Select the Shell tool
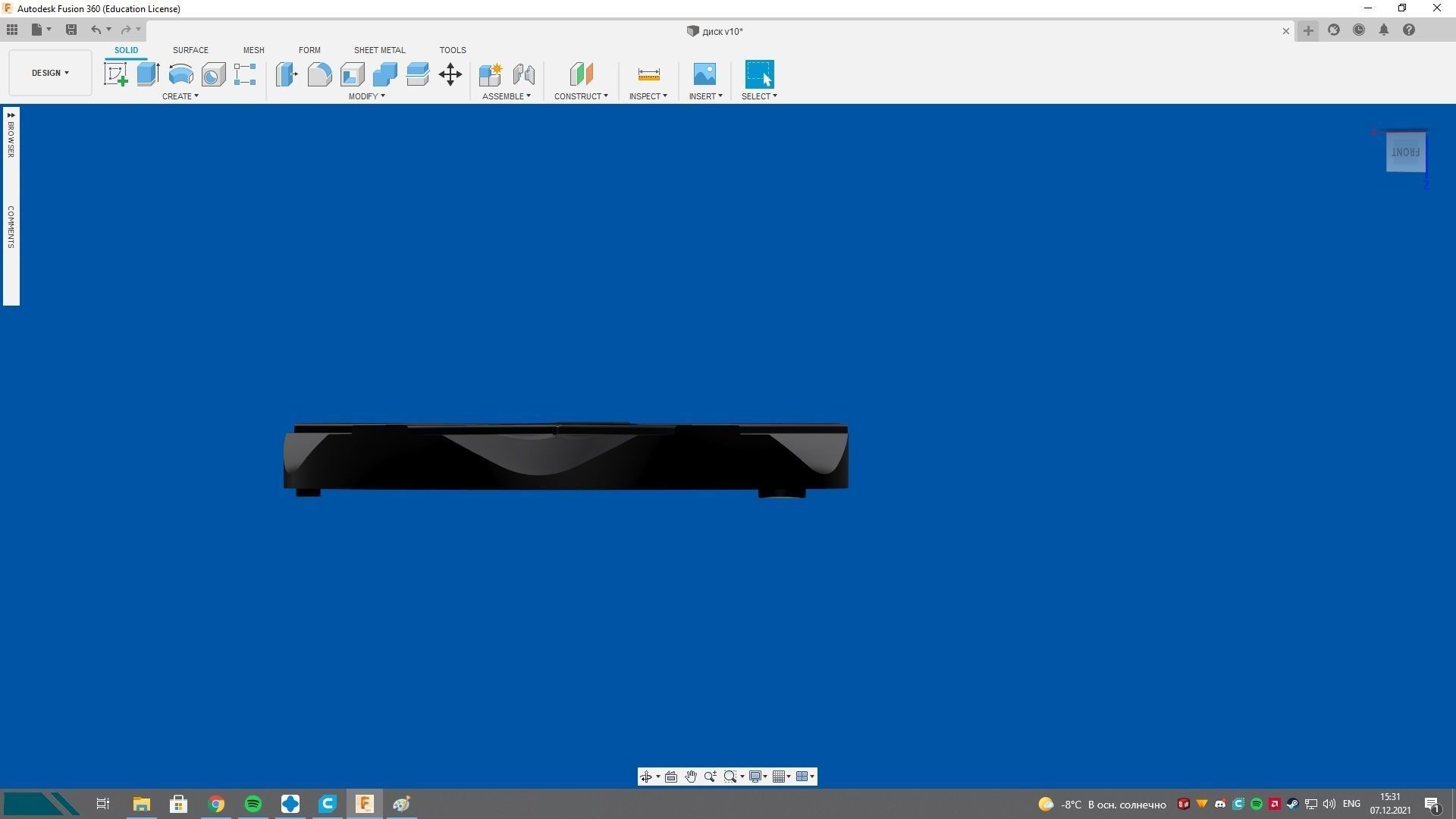The image size is (1456, 819). tap(353, 74)
